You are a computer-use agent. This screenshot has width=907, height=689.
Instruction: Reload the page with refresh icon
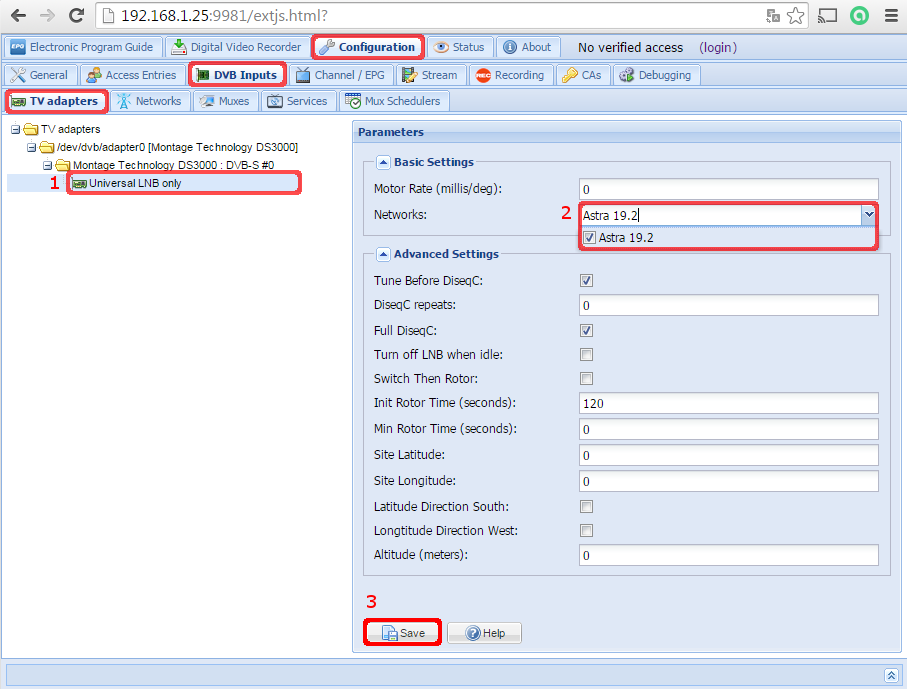tap(76, 16)
